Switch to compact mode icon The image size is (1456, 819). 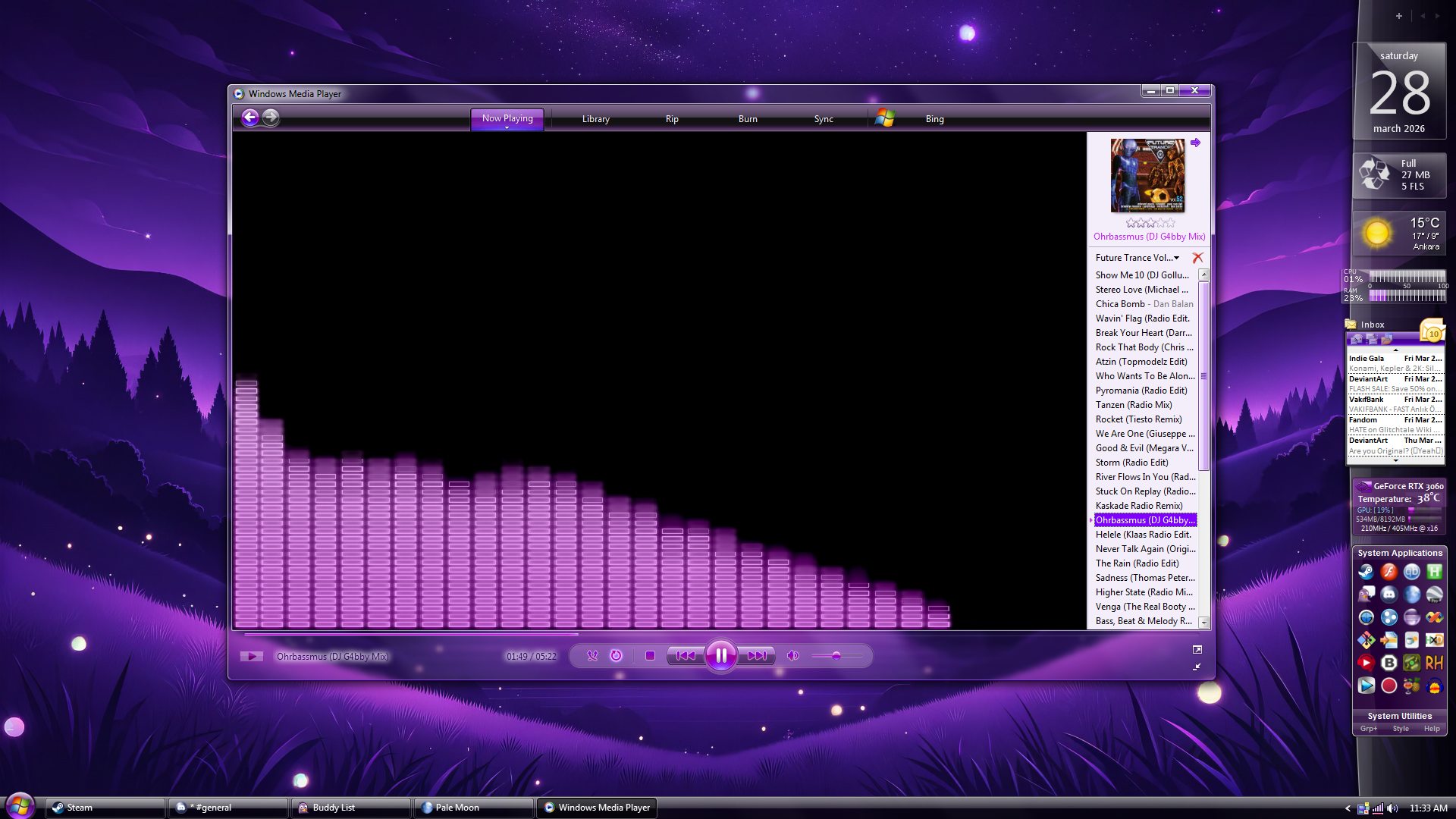pos(1197,667)
